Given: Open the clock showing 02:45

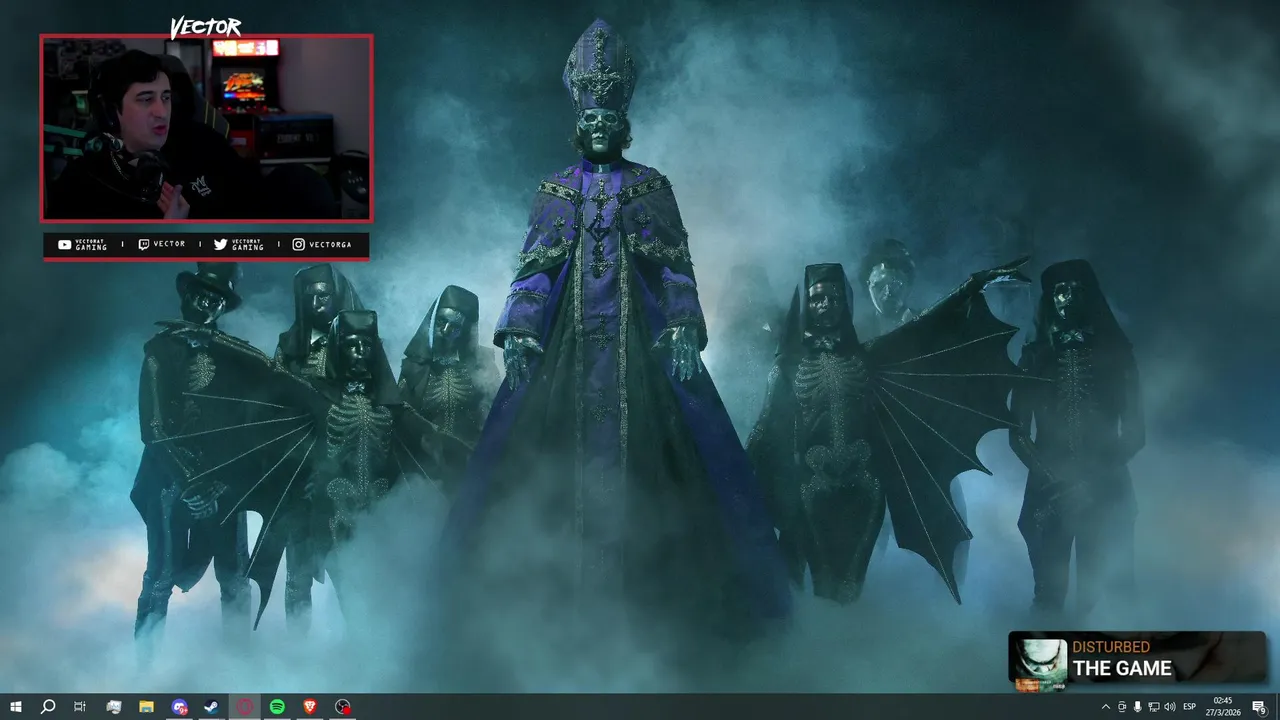Looking at the screenshot, I should tap(1223, 707).
